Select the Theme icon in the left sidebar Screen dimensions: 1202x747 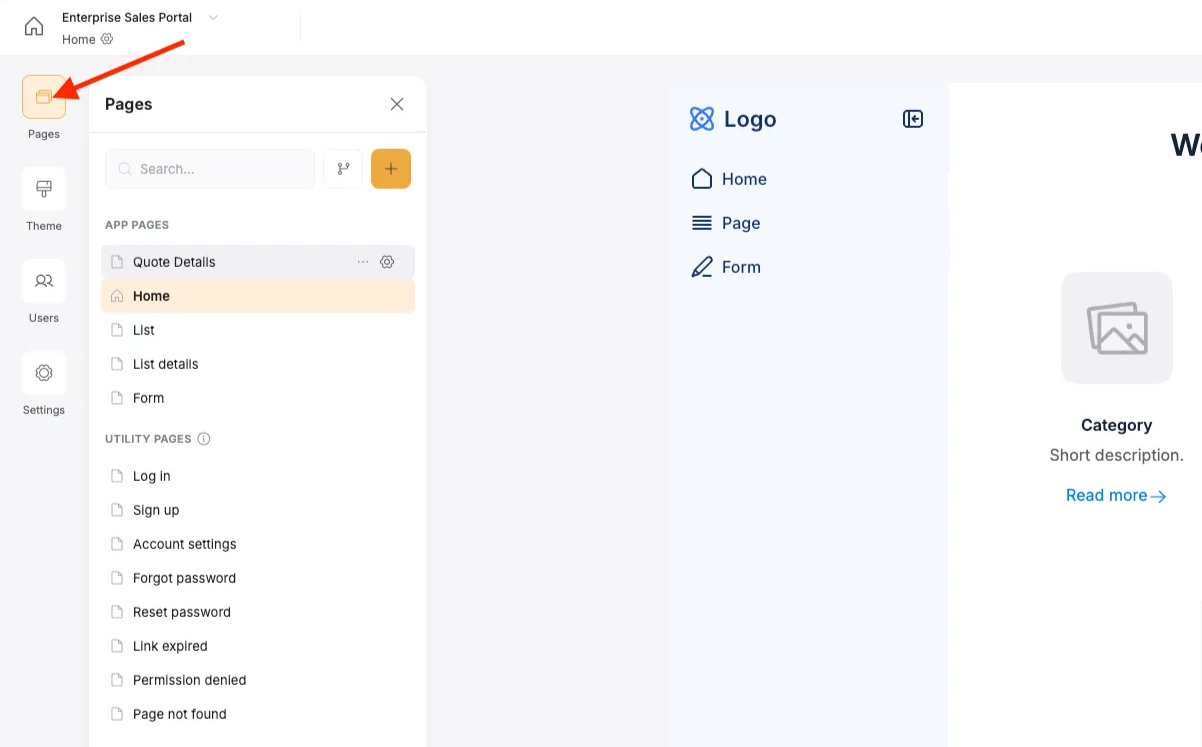point(43,190)
